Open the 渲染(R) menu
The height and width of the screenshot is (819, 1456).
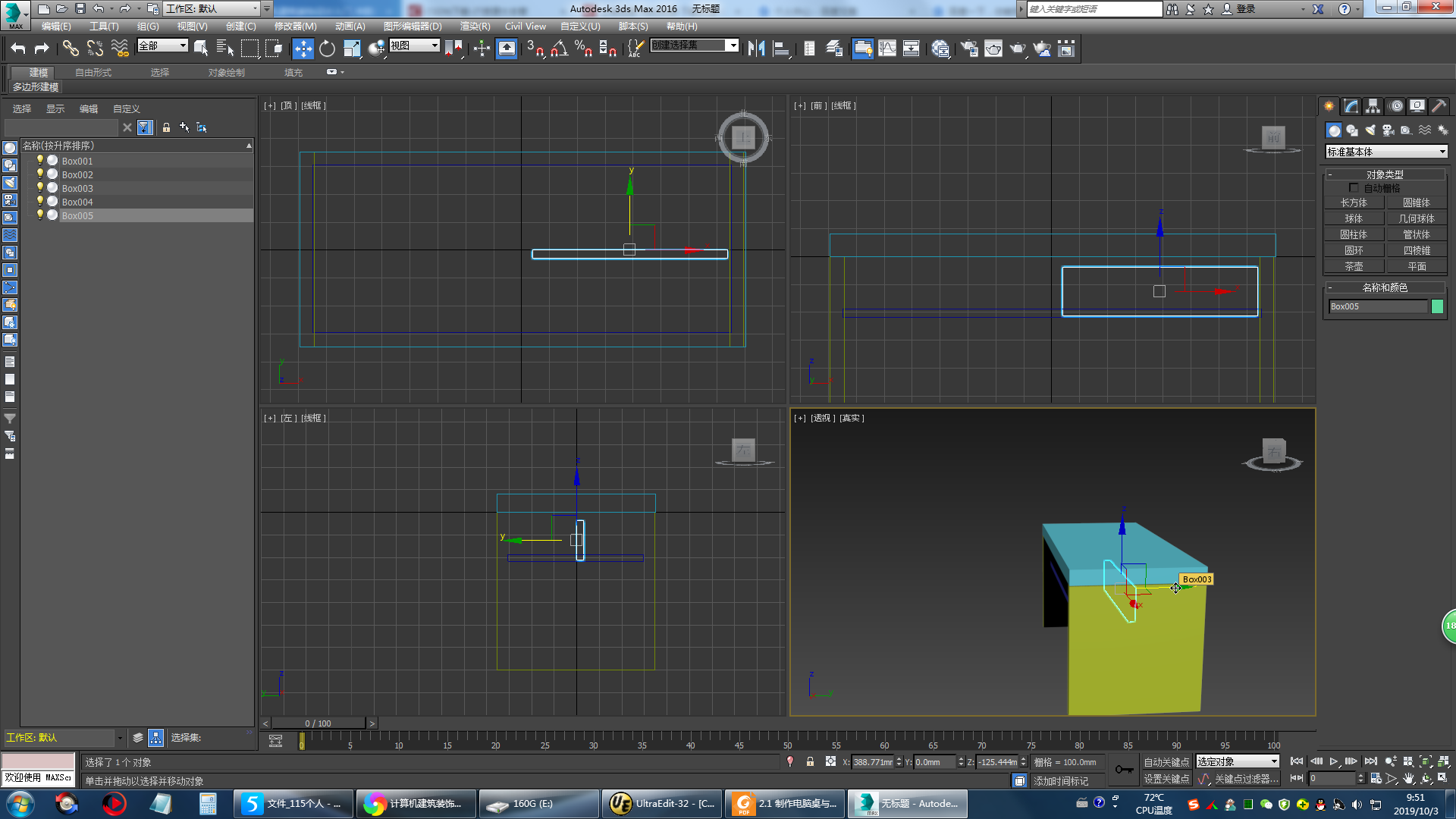pos(475,27)
